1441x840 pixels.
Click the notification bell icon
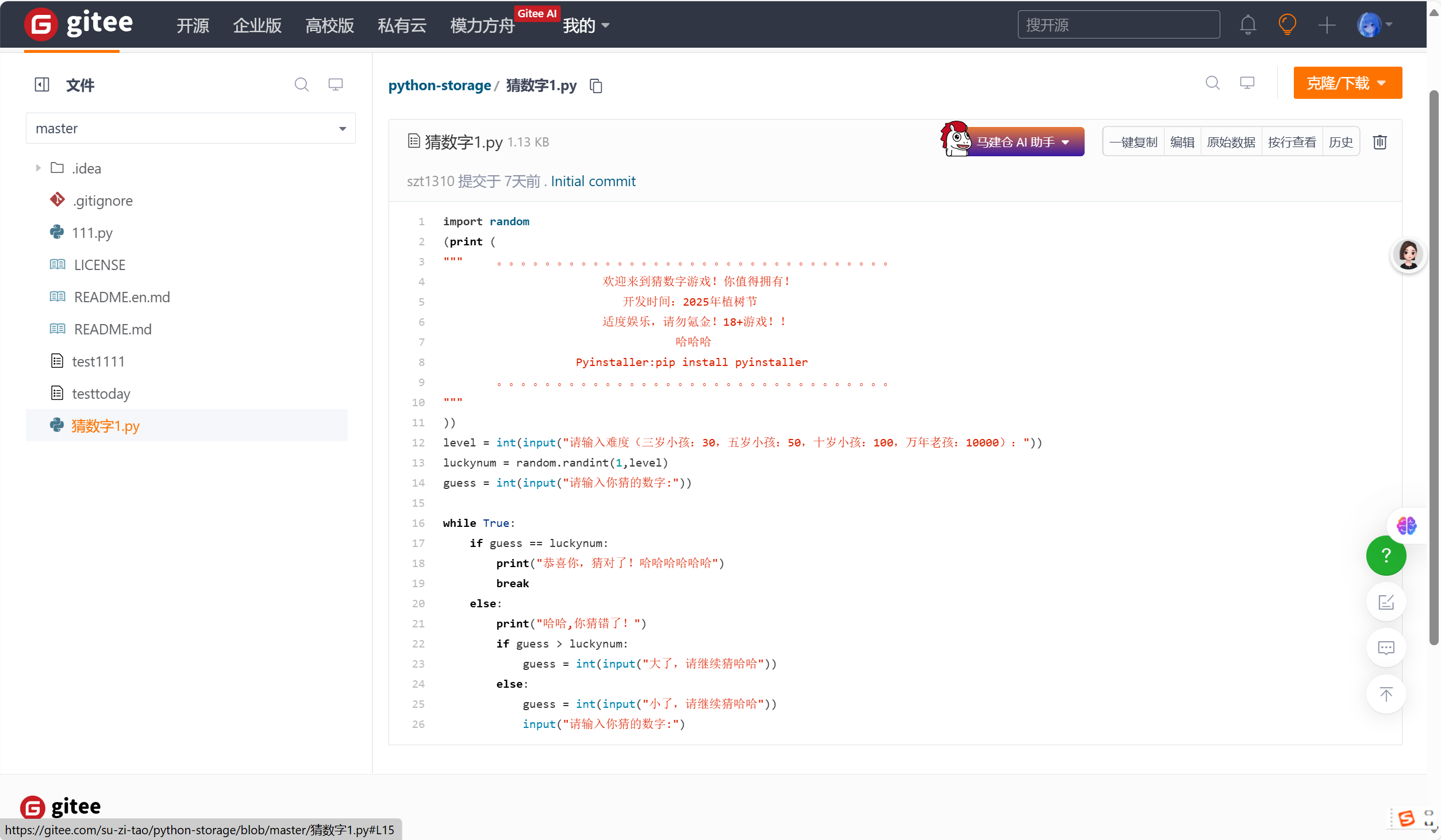(1247, 25)
